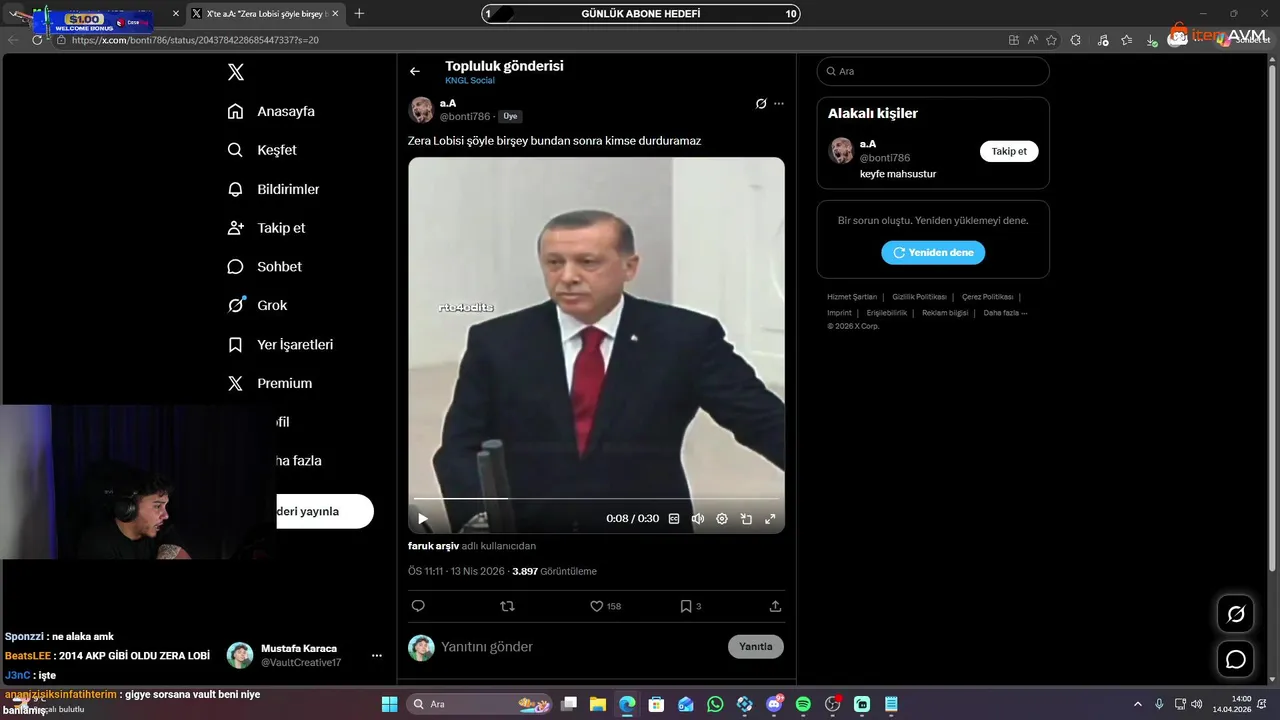Open Microsoft Store from the taskbar
1280x720 pixels.
coord(656,704)
